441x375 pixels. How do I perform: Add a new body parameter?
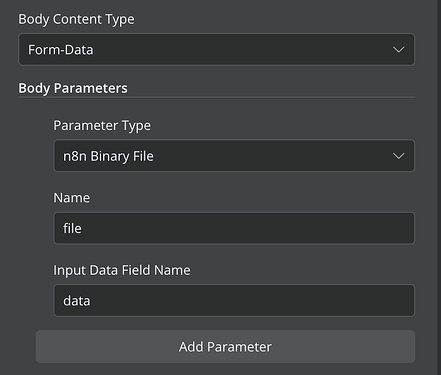(x=225, y=347)
